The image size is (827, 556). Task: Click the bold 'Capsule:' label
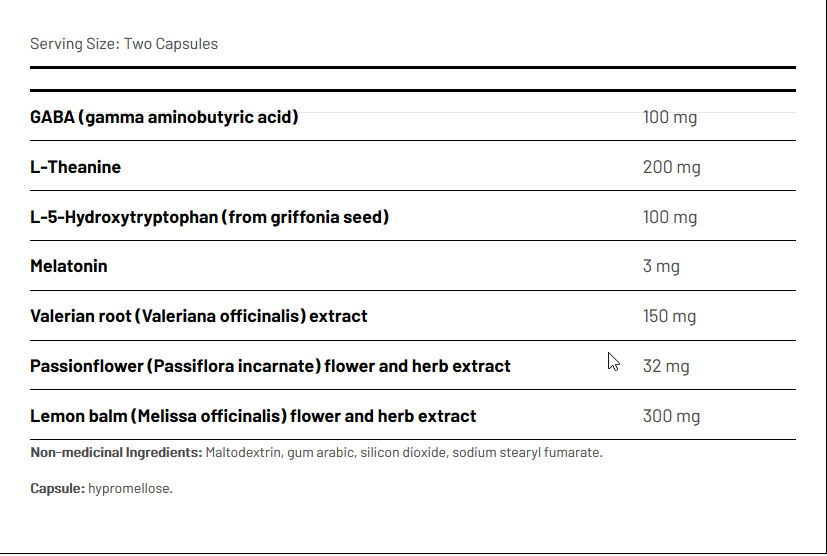tap(57, 489)
